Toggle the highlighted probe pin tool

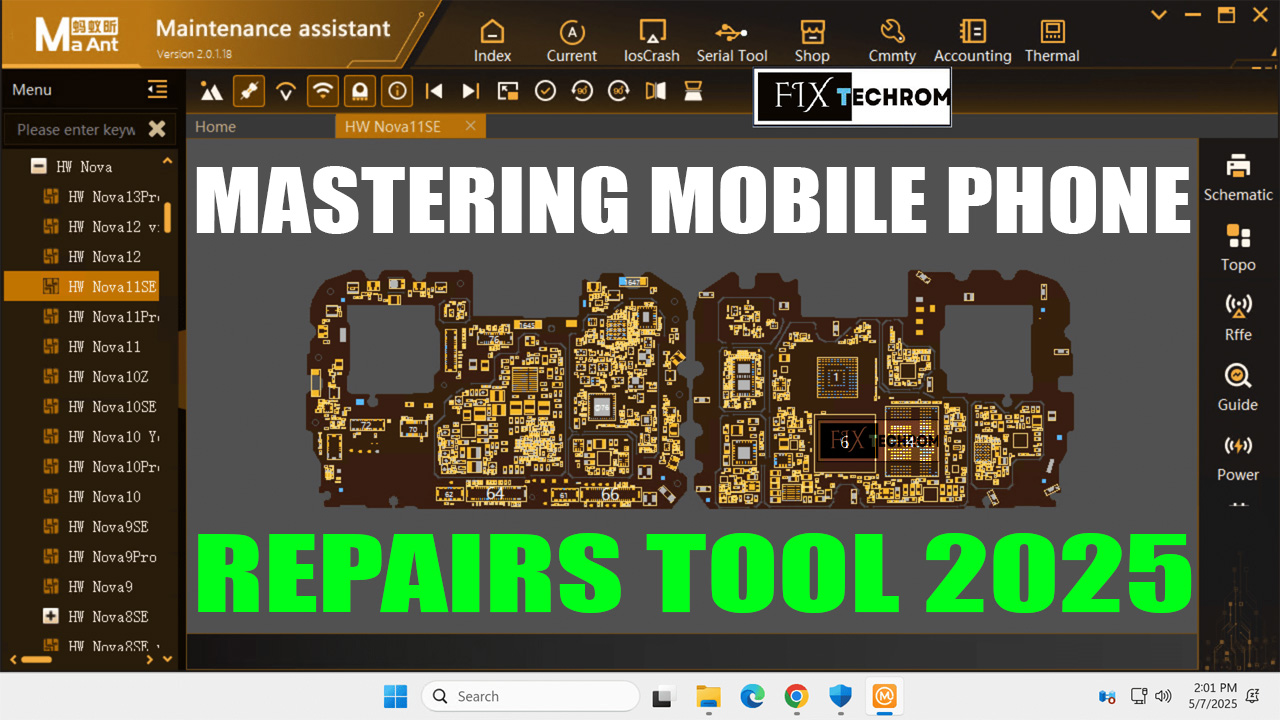pos(249,91)
